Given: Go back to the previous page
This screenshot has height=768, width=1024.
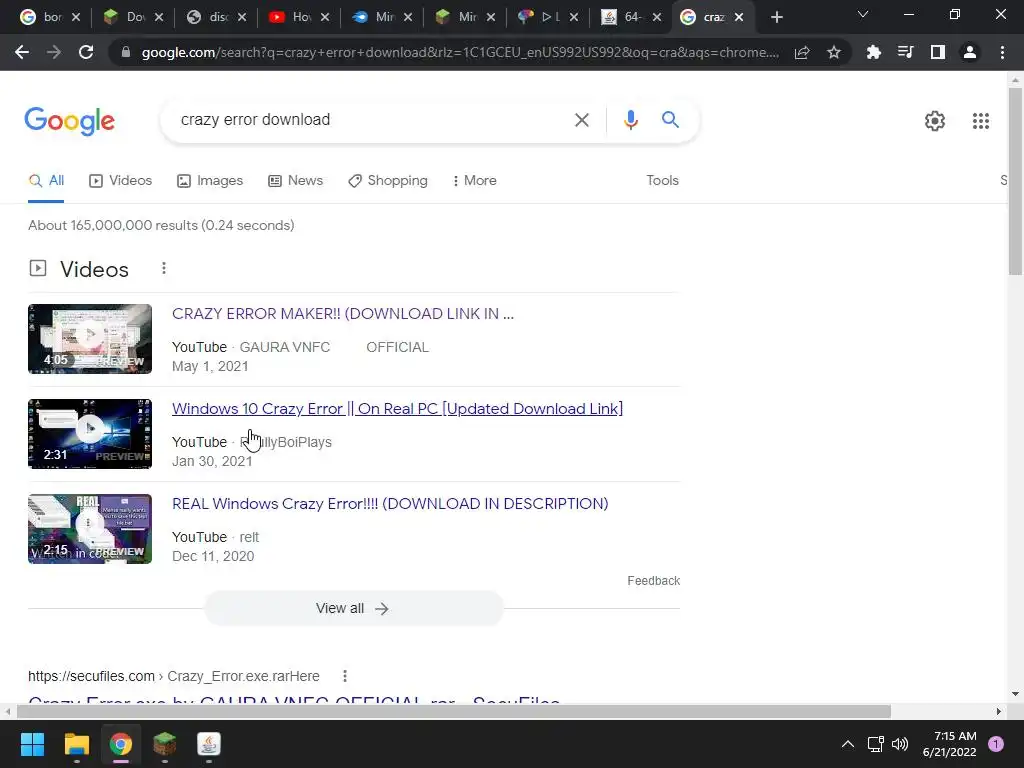Looking at the screenshot, I should [x=22, y=52].
